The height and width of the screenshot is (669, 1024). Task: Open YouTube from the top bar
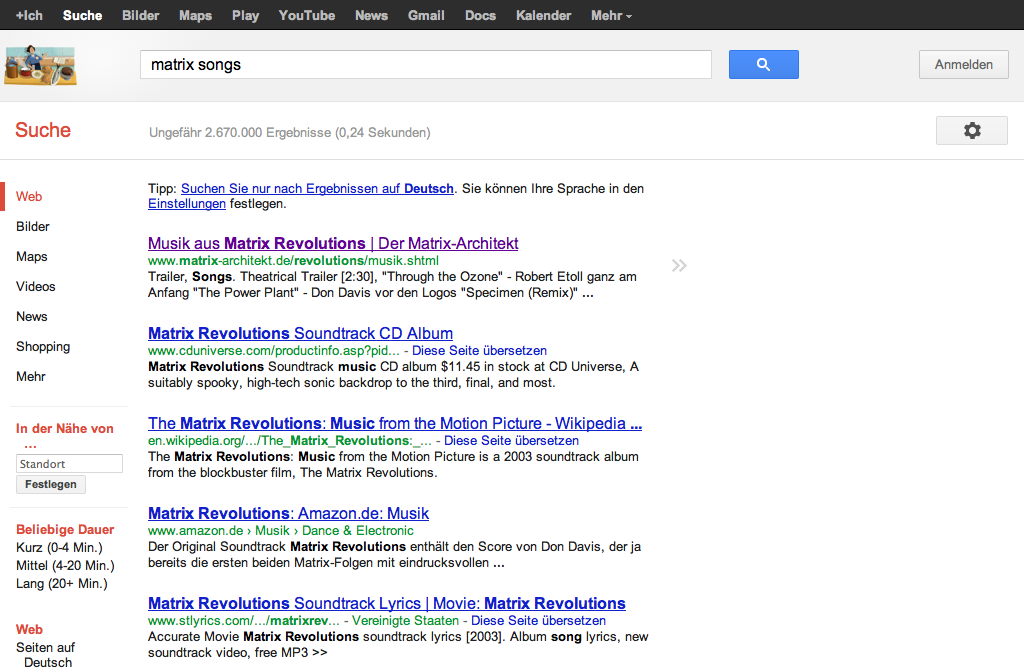tap(307, 15)
